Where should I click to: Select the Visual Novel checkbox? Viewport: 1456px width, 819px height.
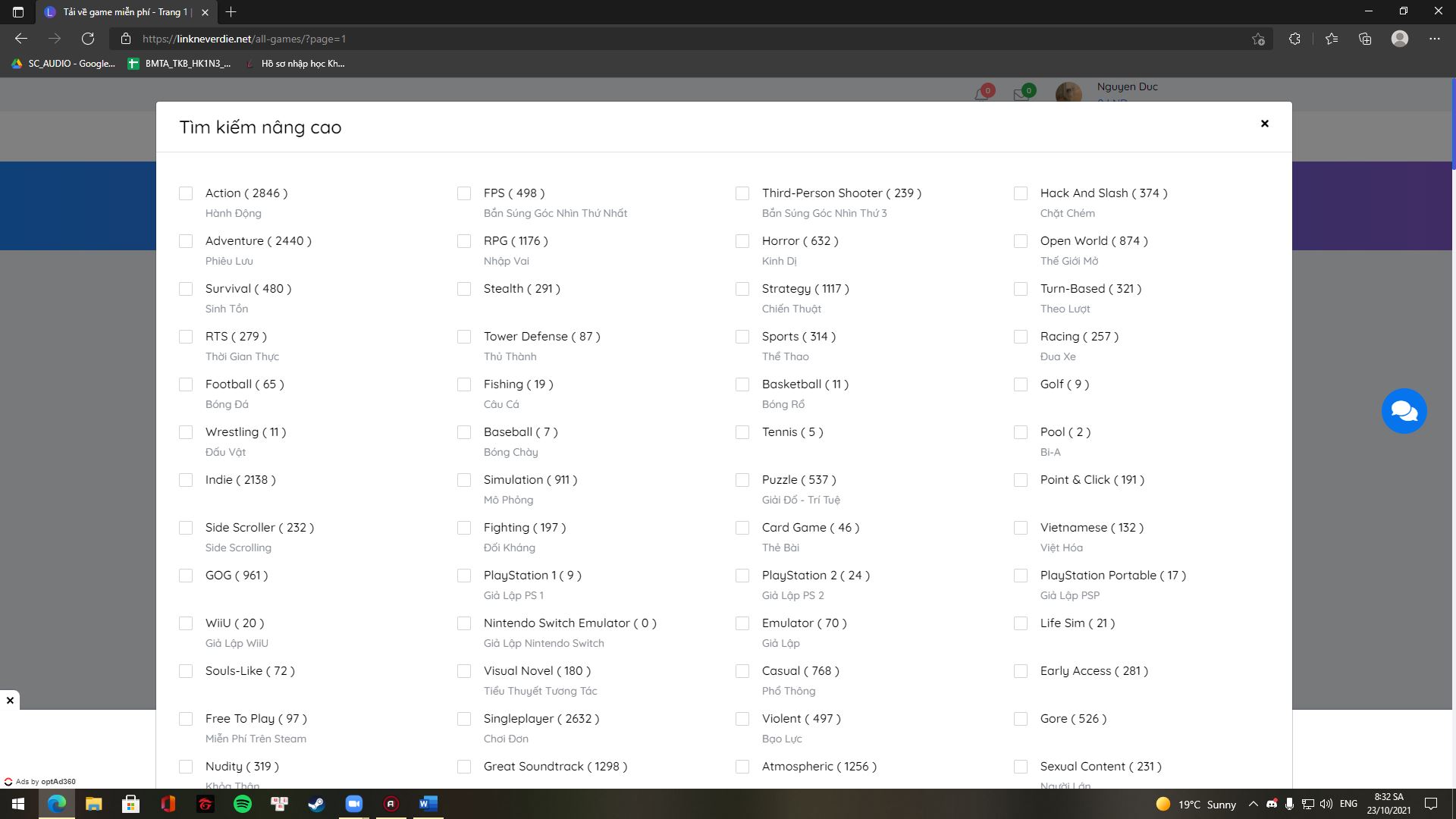[464, 671]
